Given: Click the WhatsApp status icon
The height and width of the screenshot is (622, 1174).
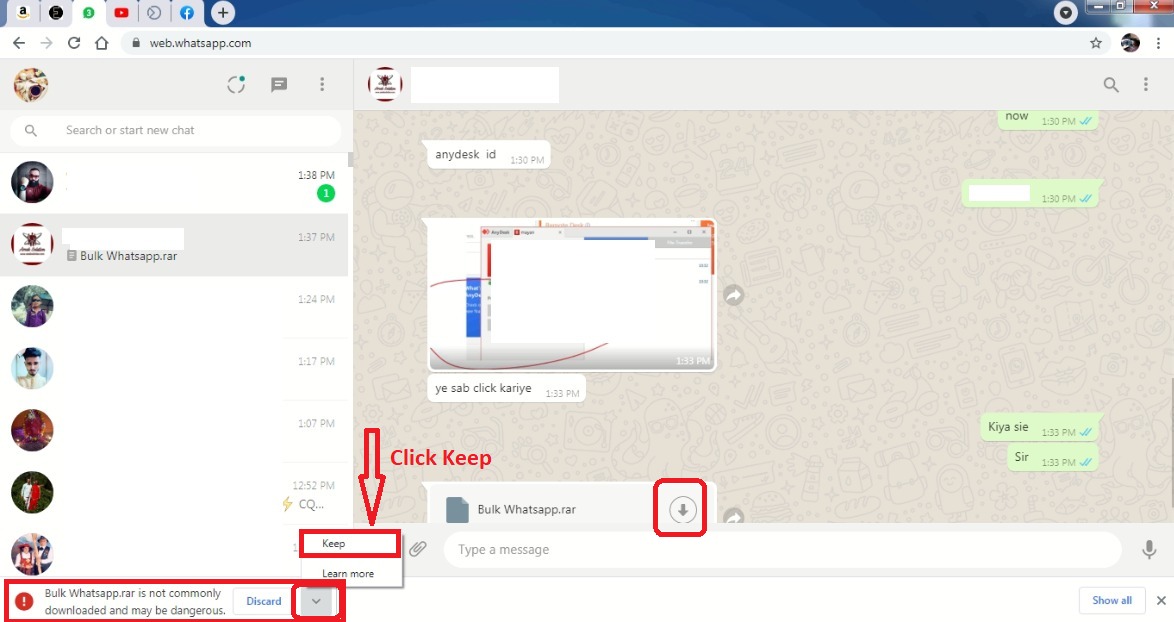Looking at the screenshot, I should tap(236, 85).
